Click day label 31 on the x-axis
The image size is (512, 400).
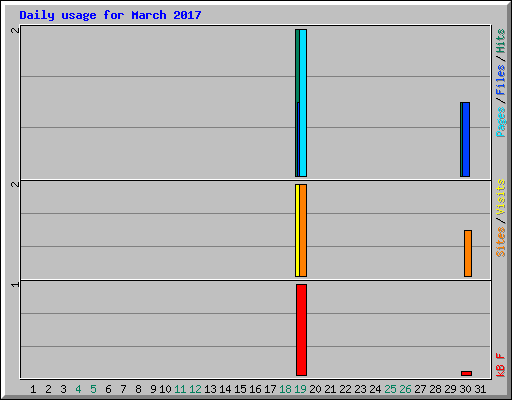click(x=480, y=389)
